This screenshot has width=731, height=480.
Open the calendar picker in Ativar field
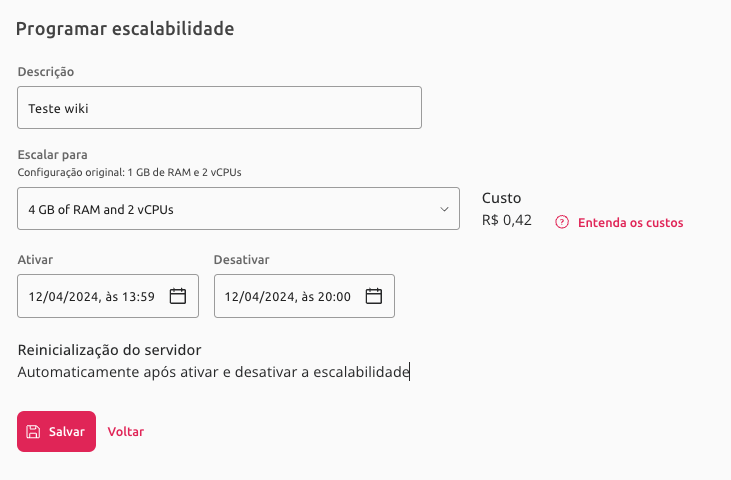pos(178,296)
